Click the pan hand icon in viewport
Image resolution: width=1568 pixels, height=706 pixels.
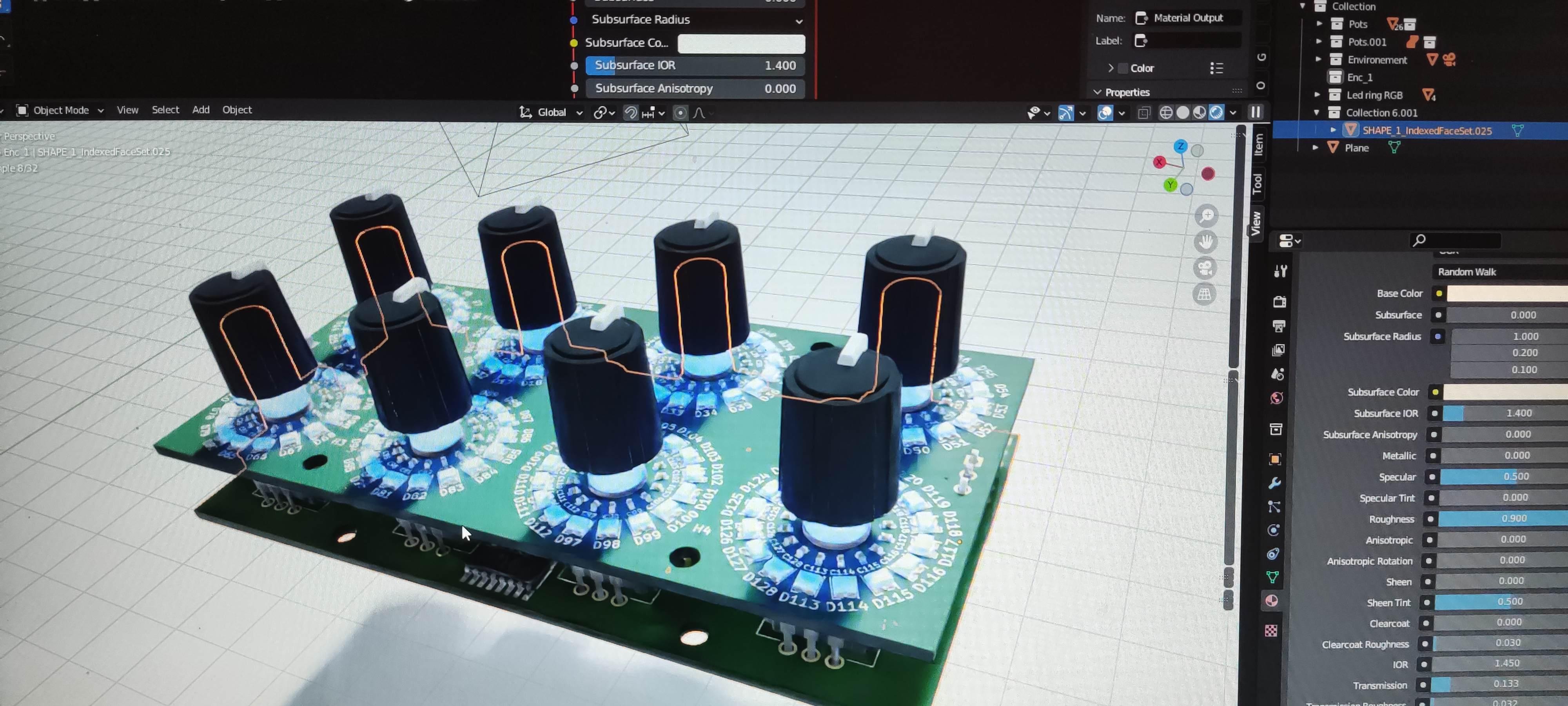1205,242
